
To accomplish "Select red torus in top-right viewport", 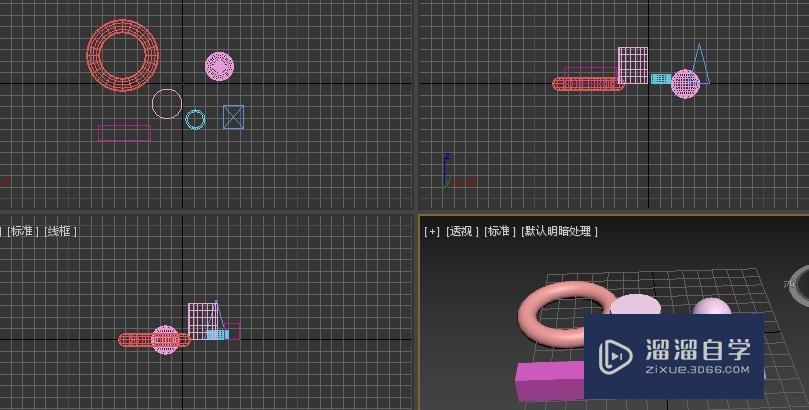I will click(x=588, y=84).
